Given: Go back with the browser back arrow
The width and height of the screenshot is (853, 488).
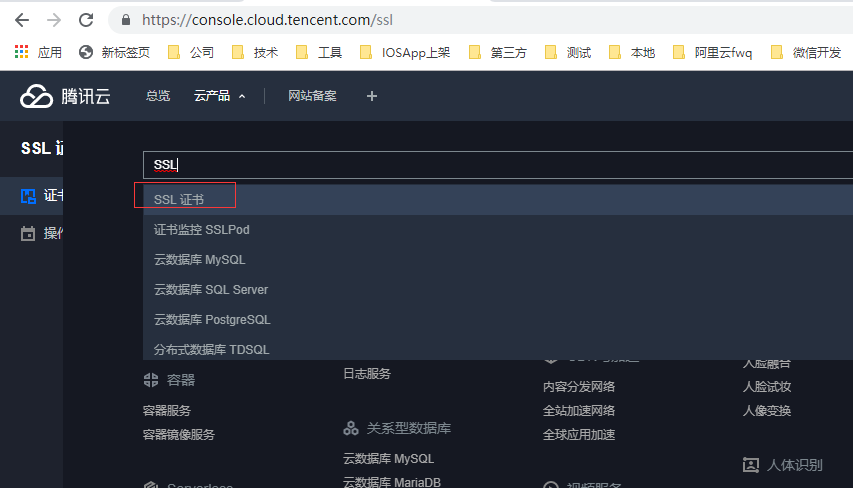Looking at the screenshot, I should pyautogui.click(x=22, y=20).
